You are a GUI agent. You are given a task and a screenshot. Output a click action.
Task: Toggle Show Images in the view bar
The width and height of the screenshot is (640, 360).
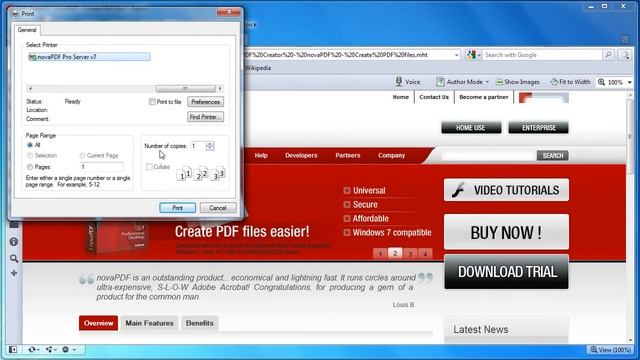click(x=518, y=82)
